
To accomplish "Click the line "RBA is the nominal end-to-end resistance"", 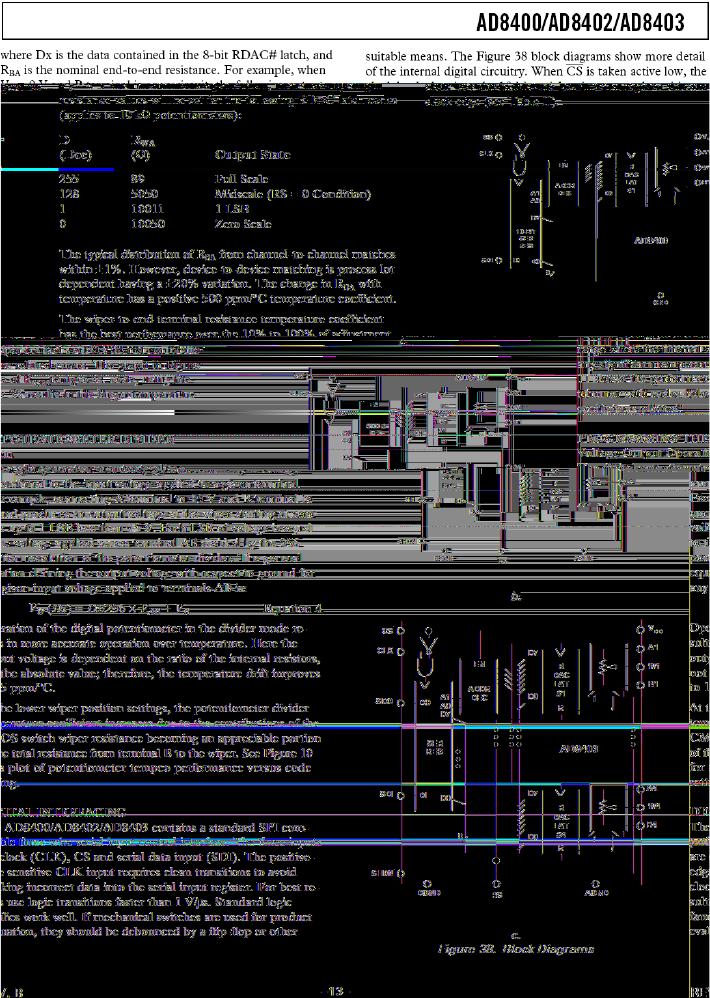I will click(163, 70).
